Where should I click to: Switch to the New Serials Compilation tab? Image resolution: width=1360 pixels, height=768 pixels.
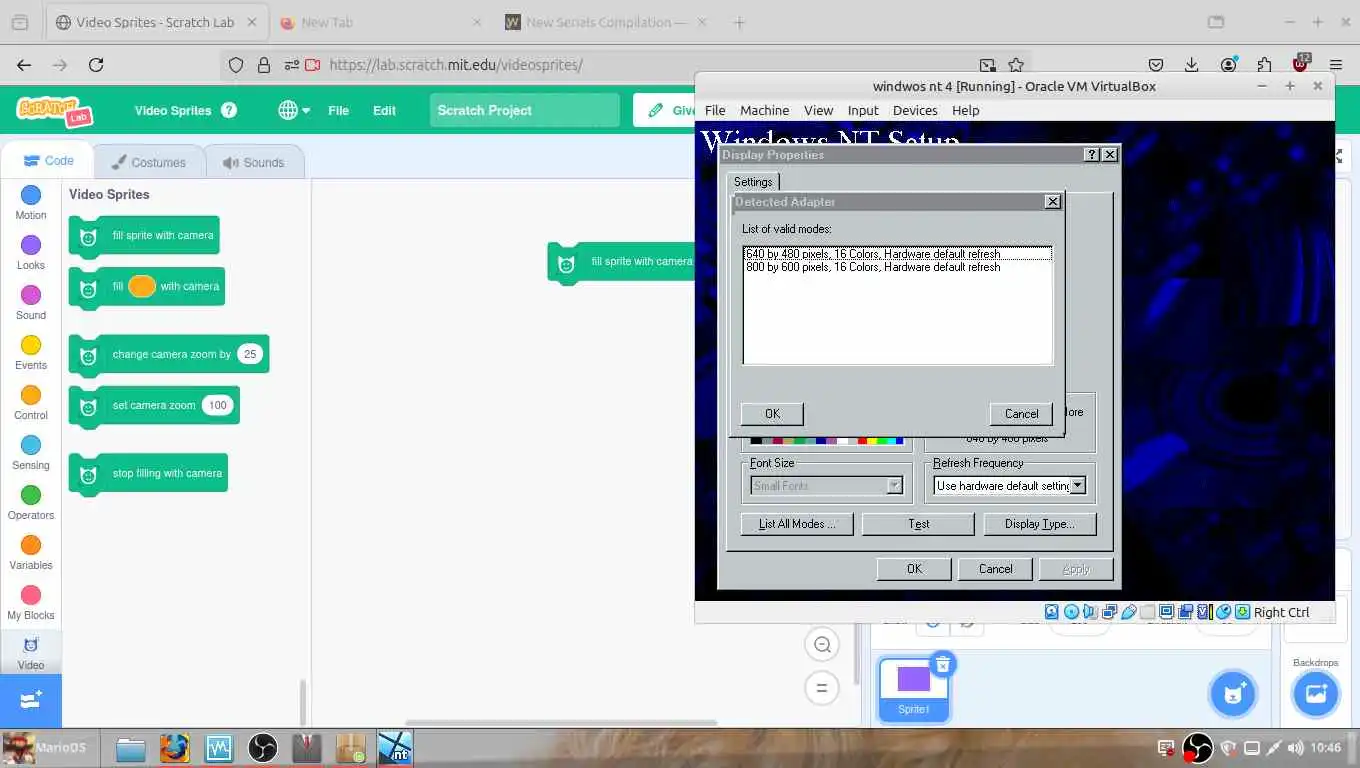(x=604, y=22)
